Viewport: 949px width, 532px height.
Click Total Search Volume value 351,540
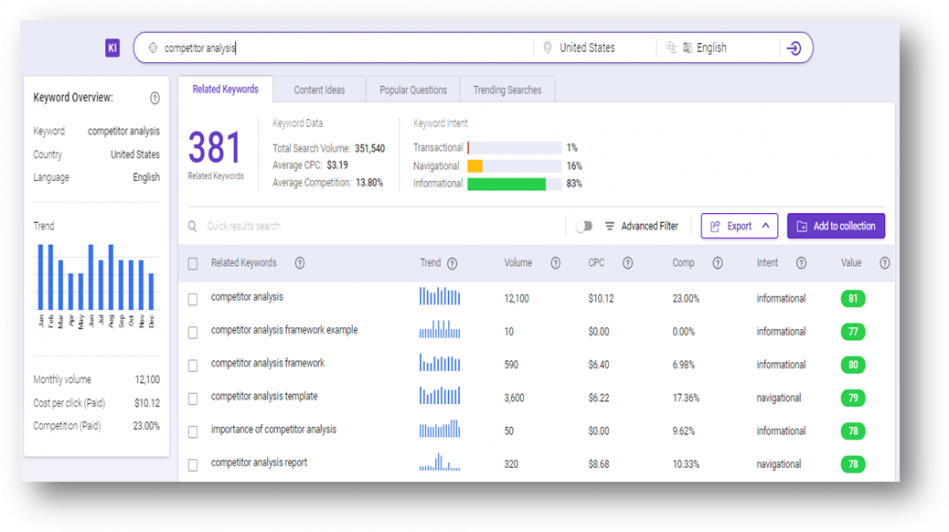pyautogui.click(x=370, y=149)
